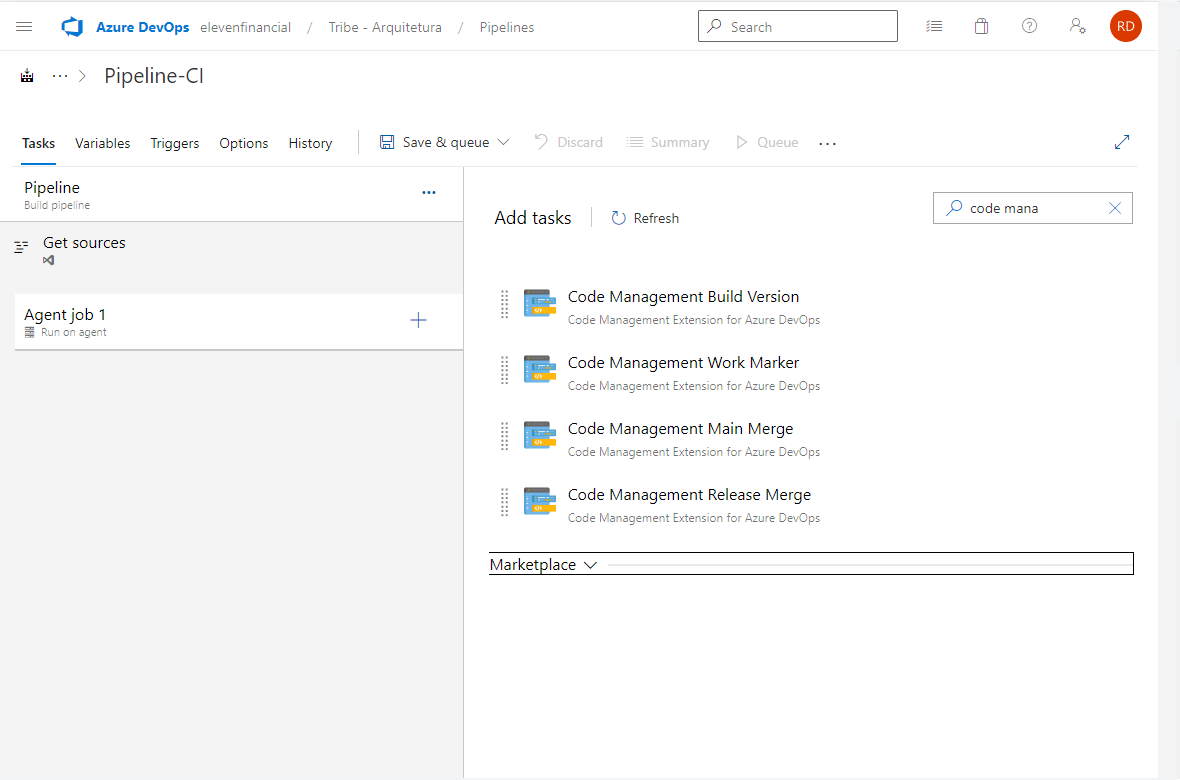The width and height of the screenshot is (1180, 780).
Task: Switch to the Variables tab
Action: pos(102,143)
